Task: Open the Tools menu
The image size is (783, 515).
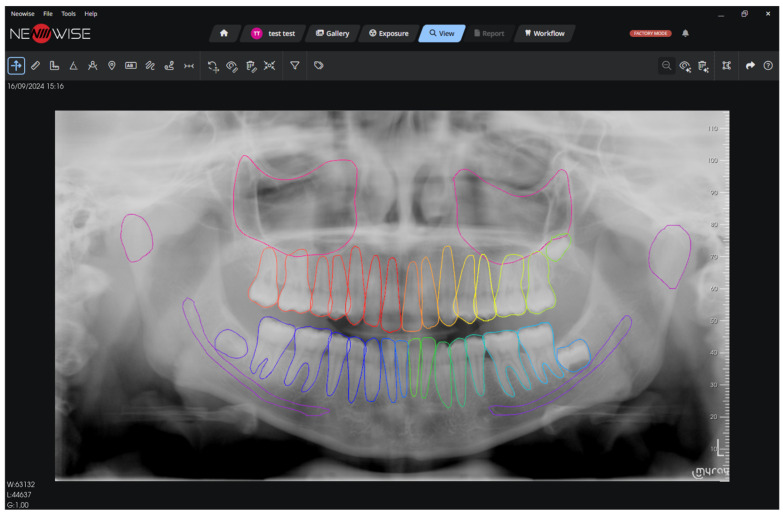Action: click(68, 13)
